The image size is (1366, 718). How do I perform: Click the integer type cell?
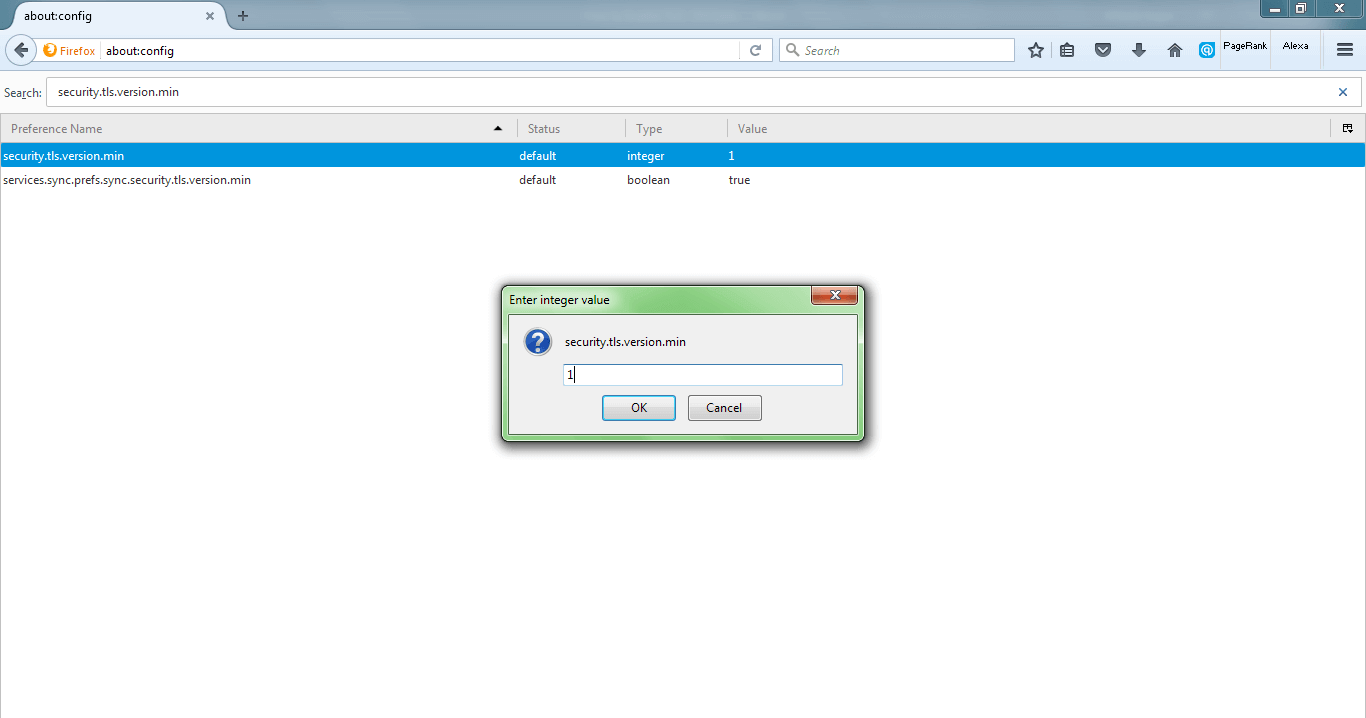645,156
